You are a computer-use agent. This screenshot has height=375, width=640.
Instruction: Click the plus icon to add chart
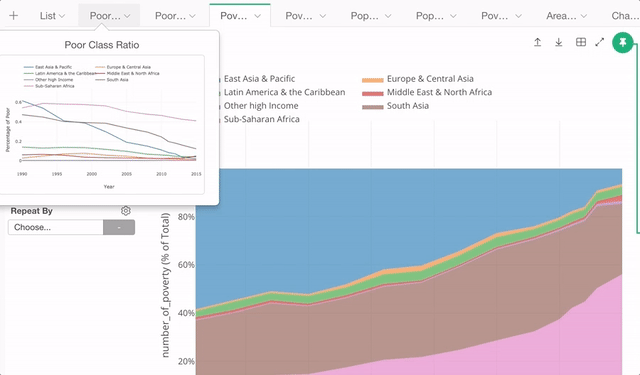click(x=13, y=16)
